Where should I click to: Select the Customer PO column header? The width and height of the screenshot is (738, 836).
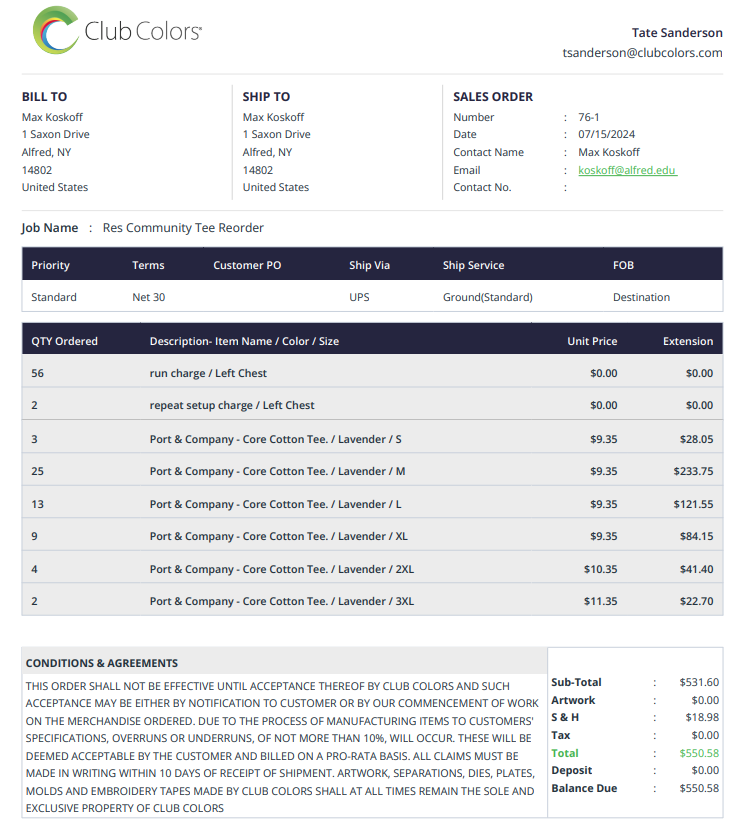(247, 265)
